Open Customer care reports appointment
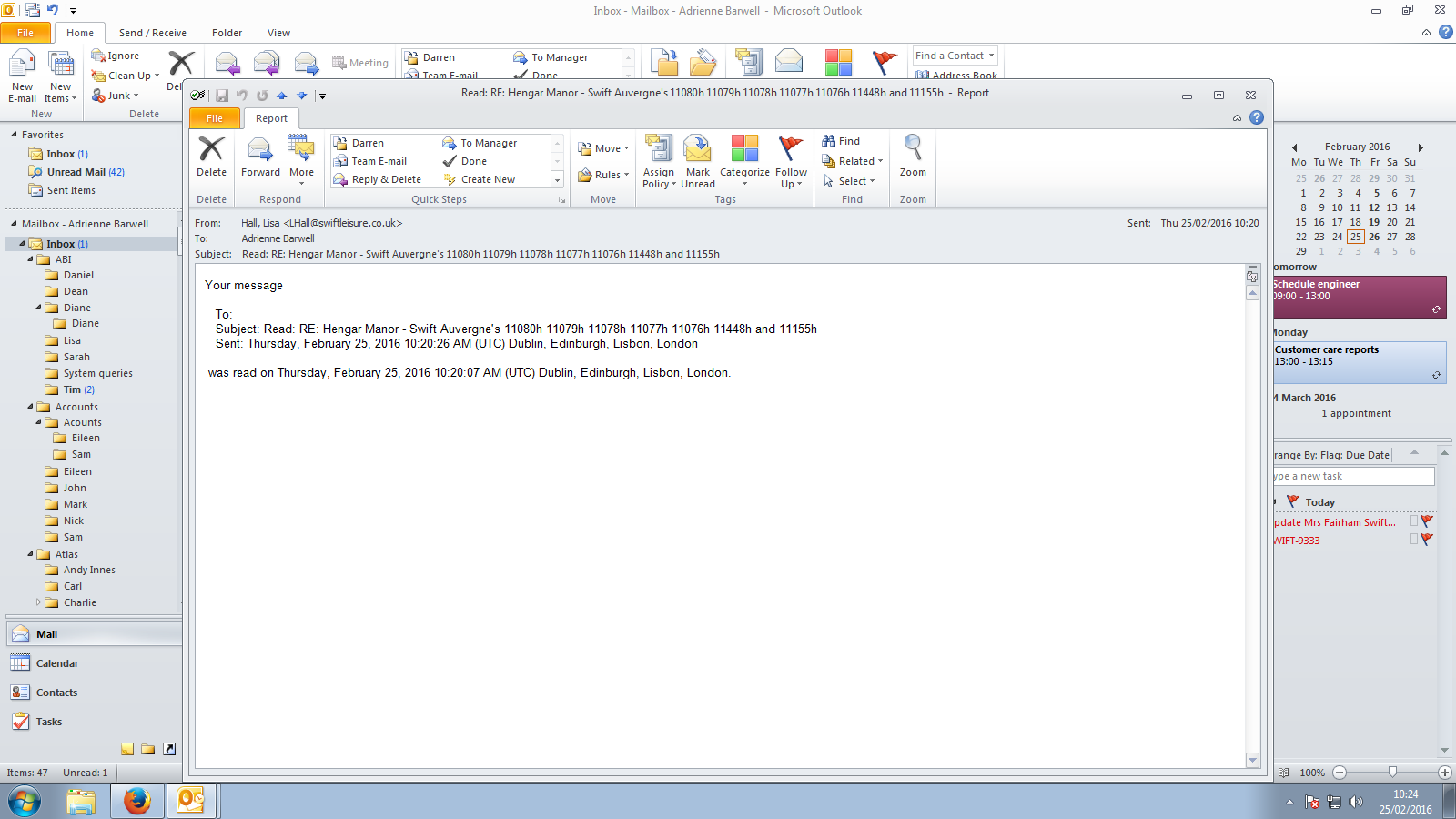Image resolution: width=1456 pixels, height=819 pixels. coord(1360,362)
